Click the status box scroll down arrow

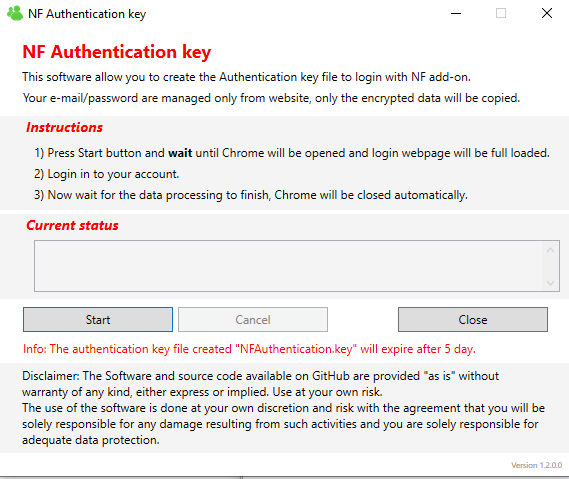550,283
